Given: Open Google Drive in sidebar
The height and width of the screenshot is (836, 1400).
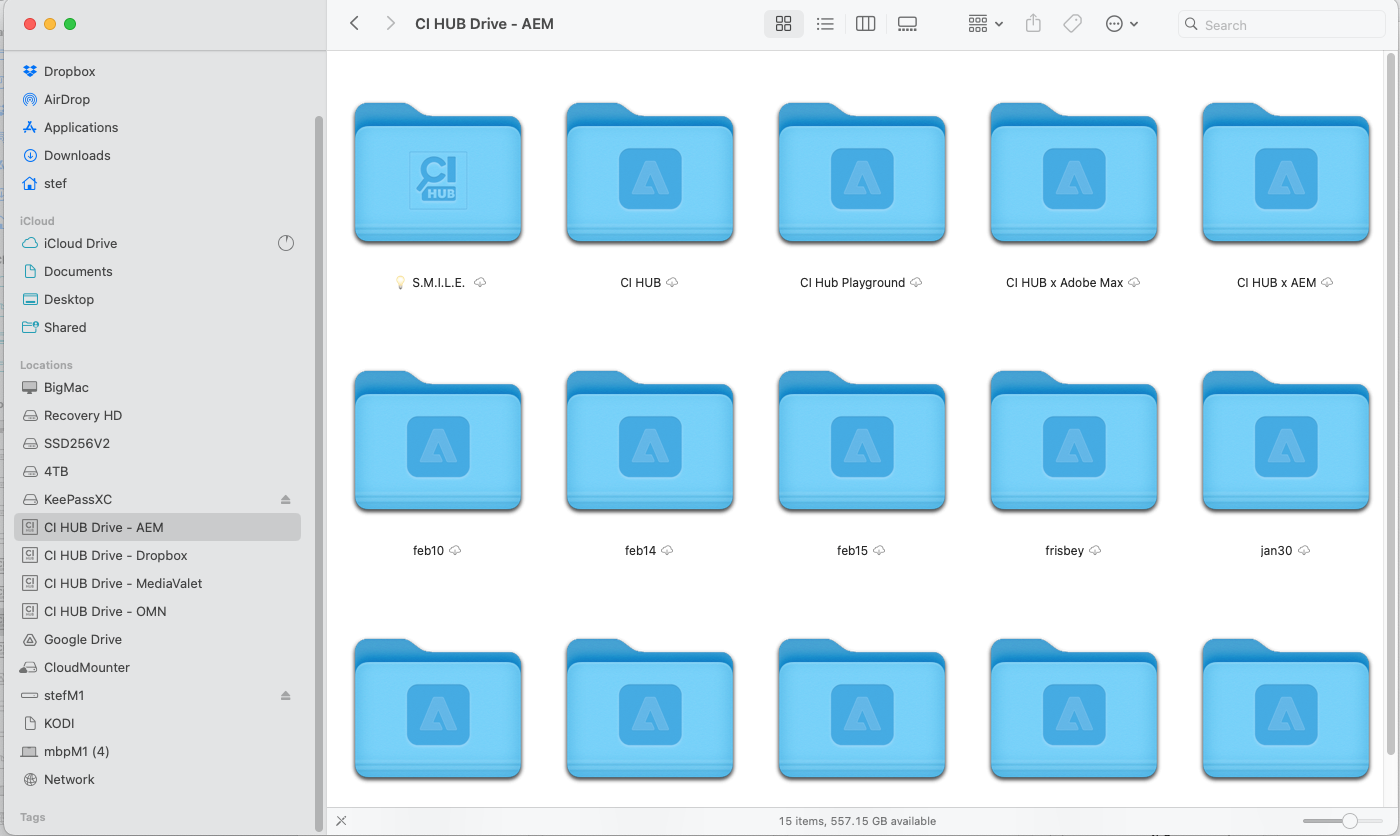Looking at the screenshot, I should [x=82, y=639].
